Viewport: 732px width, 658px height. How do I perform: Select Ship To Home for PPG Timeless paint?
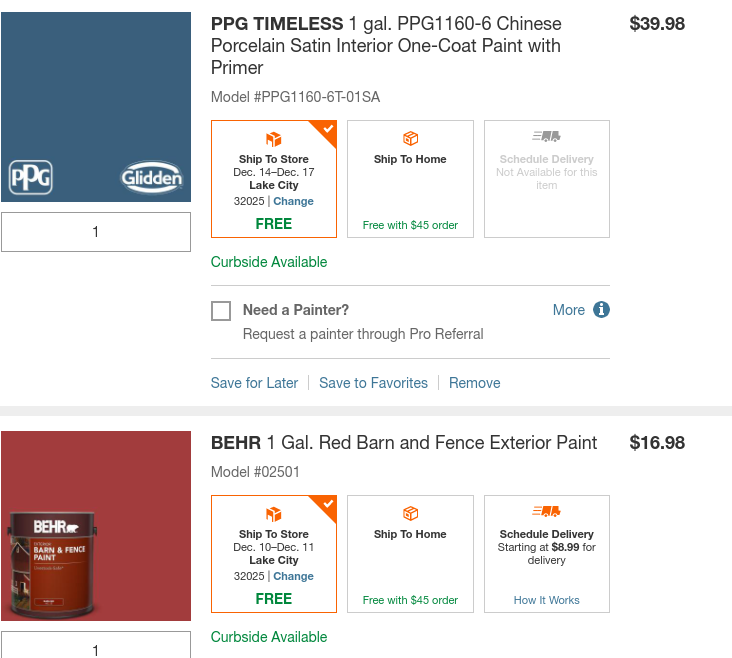410,180
